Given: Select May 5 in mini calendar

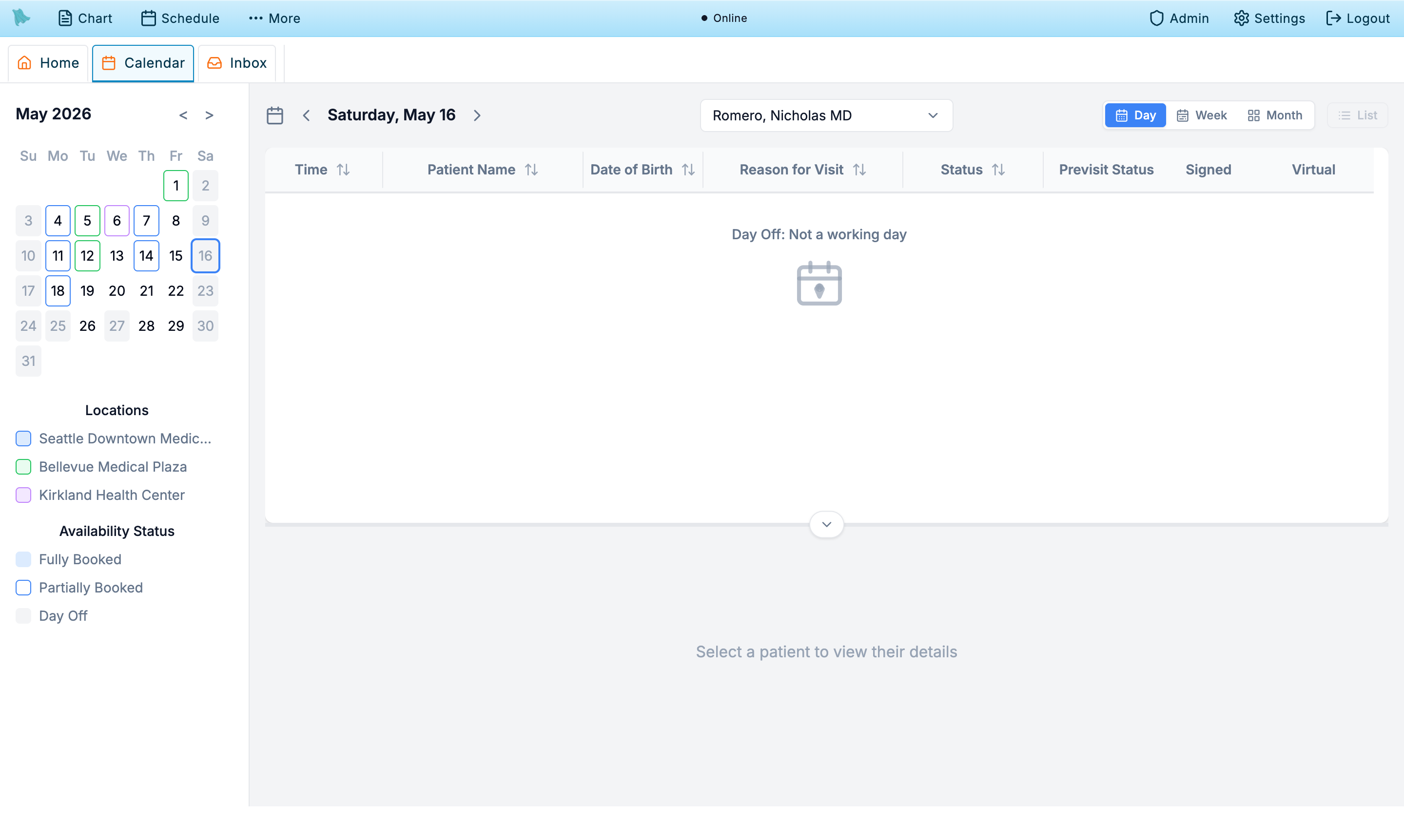Looking at the screenshot, I should [x=87, y=221].
